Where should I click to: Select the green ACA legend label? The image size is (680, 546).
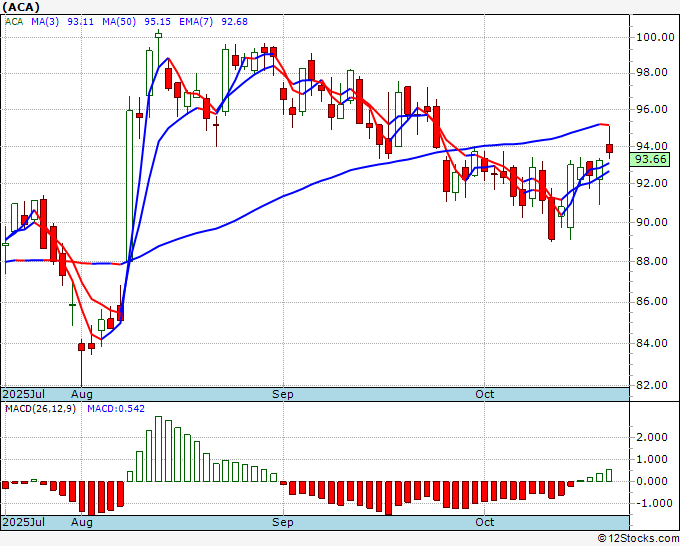(x=14, y=22)
